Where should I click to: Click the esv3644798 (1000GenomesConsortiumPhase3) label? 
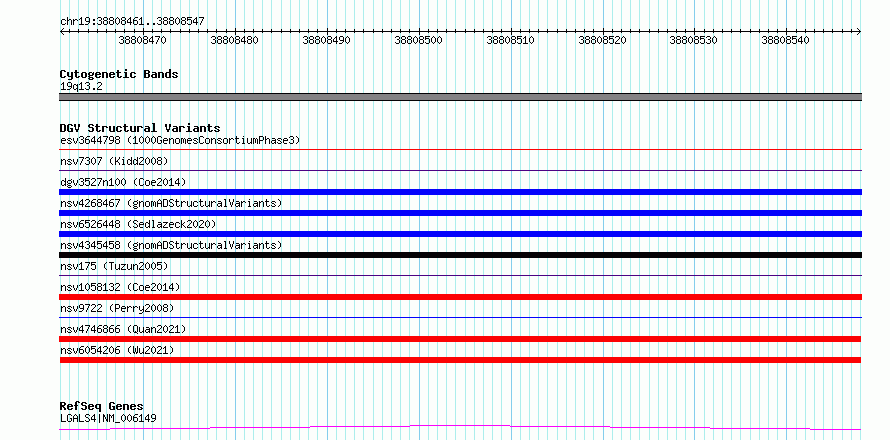[180, 140]
